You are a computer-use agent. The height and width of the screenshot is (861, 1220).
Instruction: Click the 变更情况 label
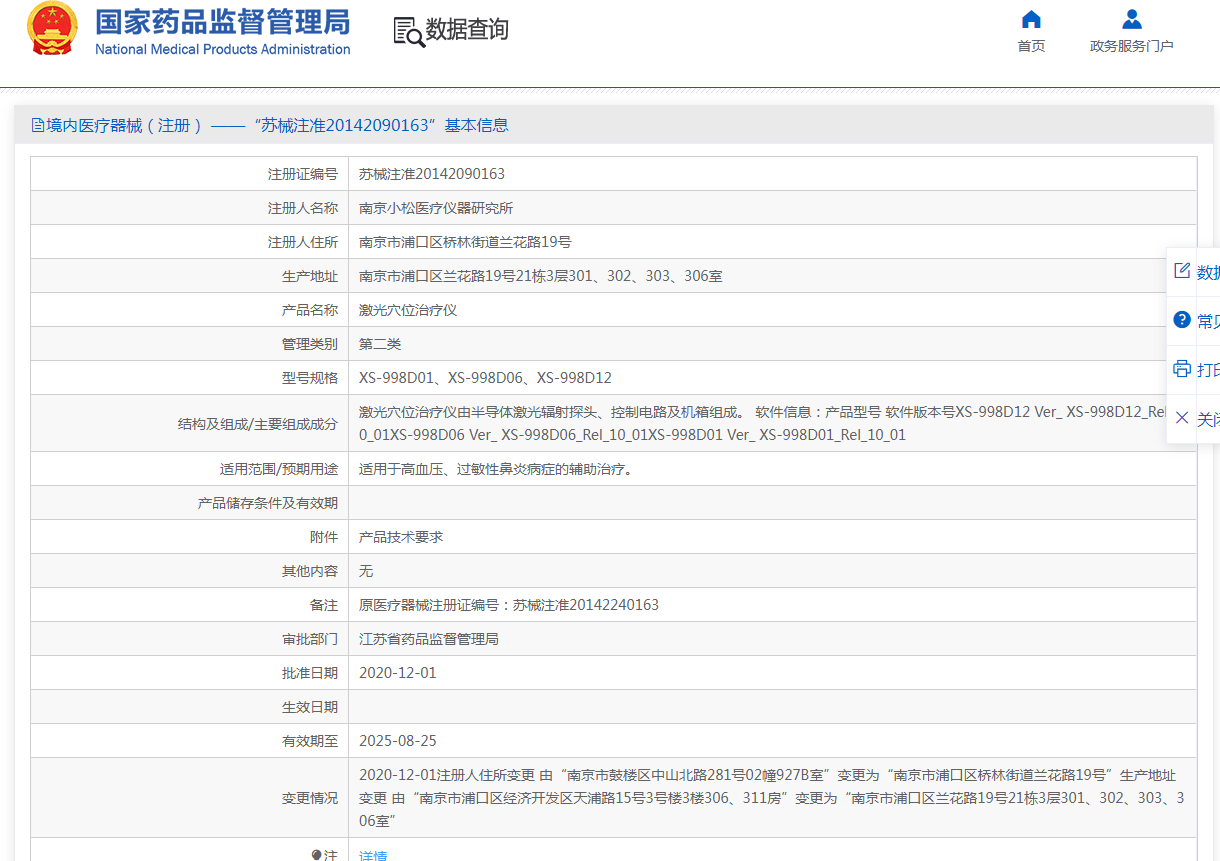point(310,798)
